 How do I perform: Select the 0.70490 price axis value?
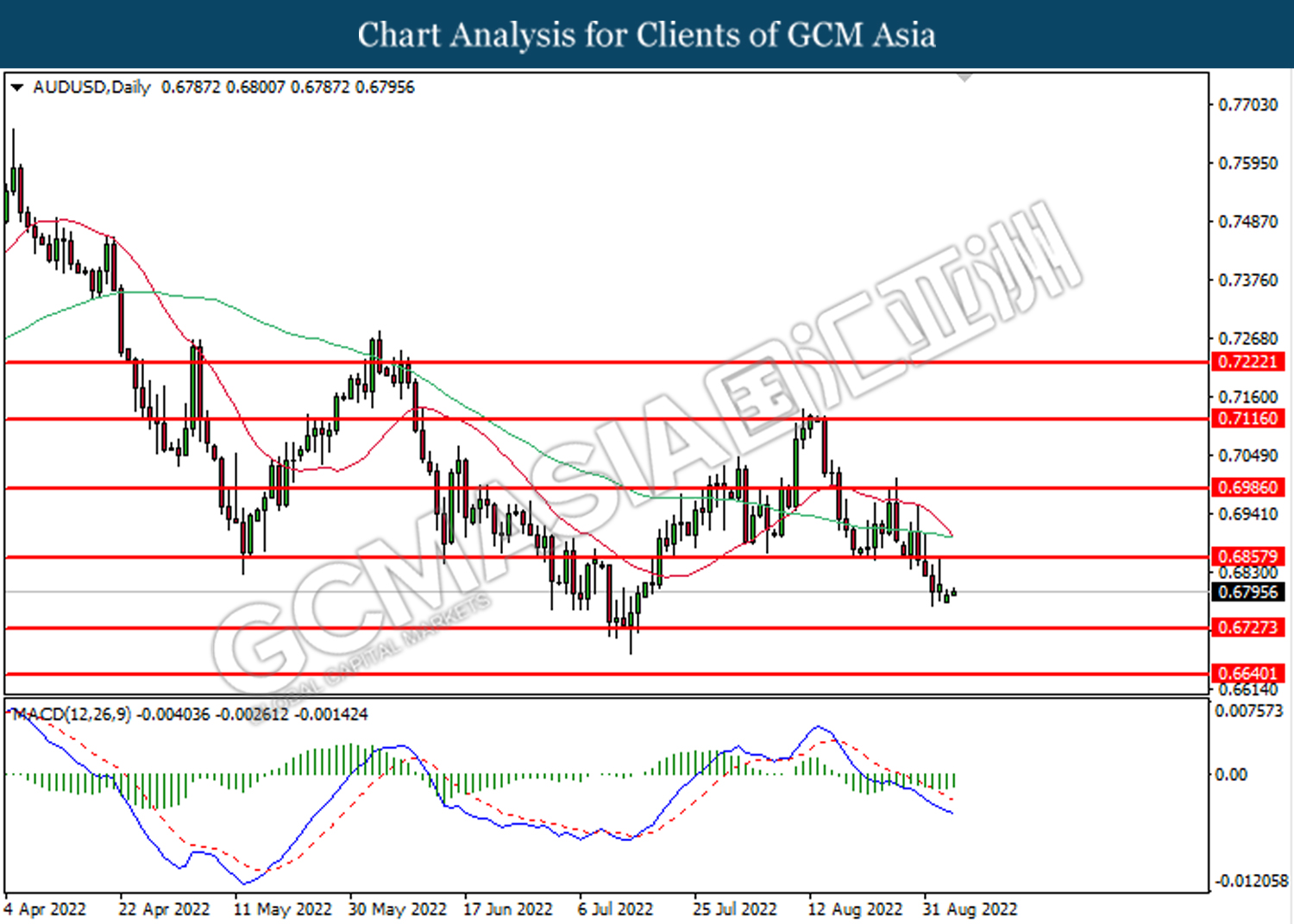[1247, 456]
